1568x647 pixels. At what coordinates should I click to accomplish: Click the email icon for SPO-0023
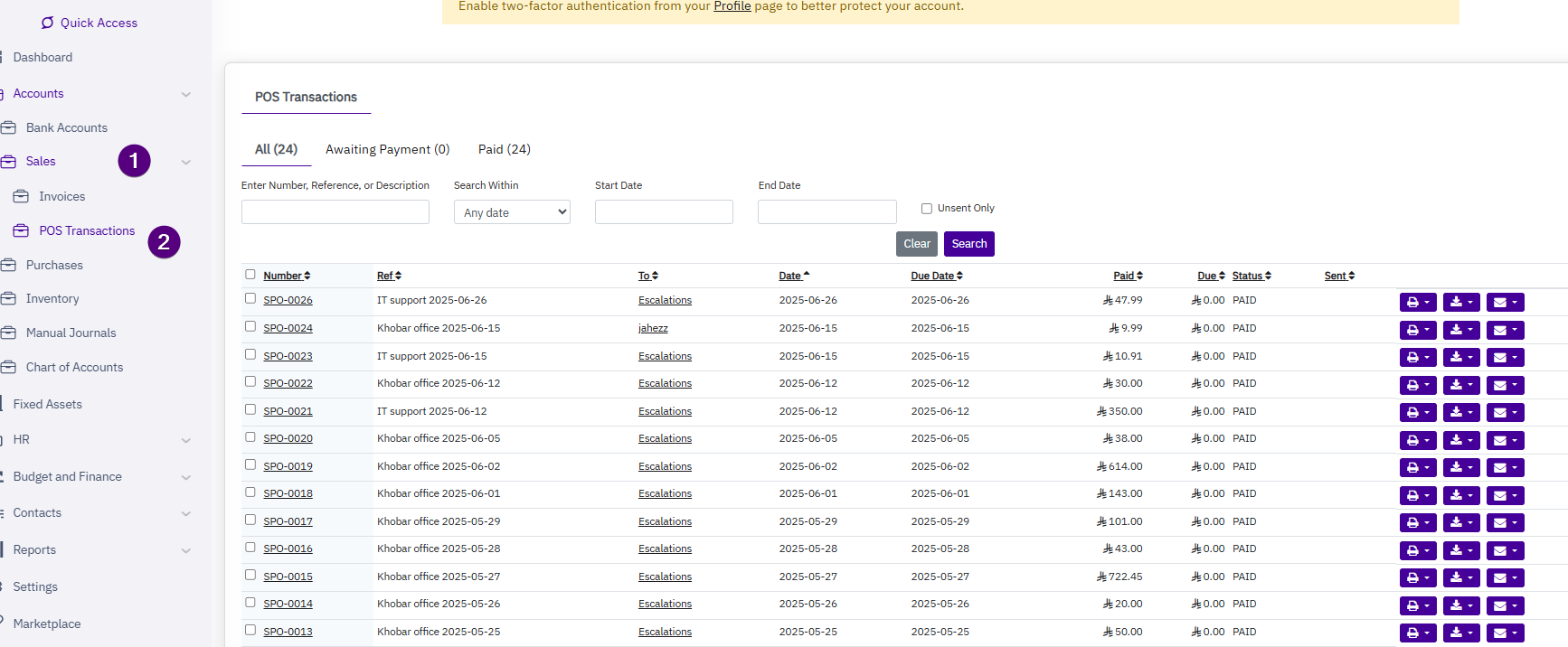[1505, 358]
